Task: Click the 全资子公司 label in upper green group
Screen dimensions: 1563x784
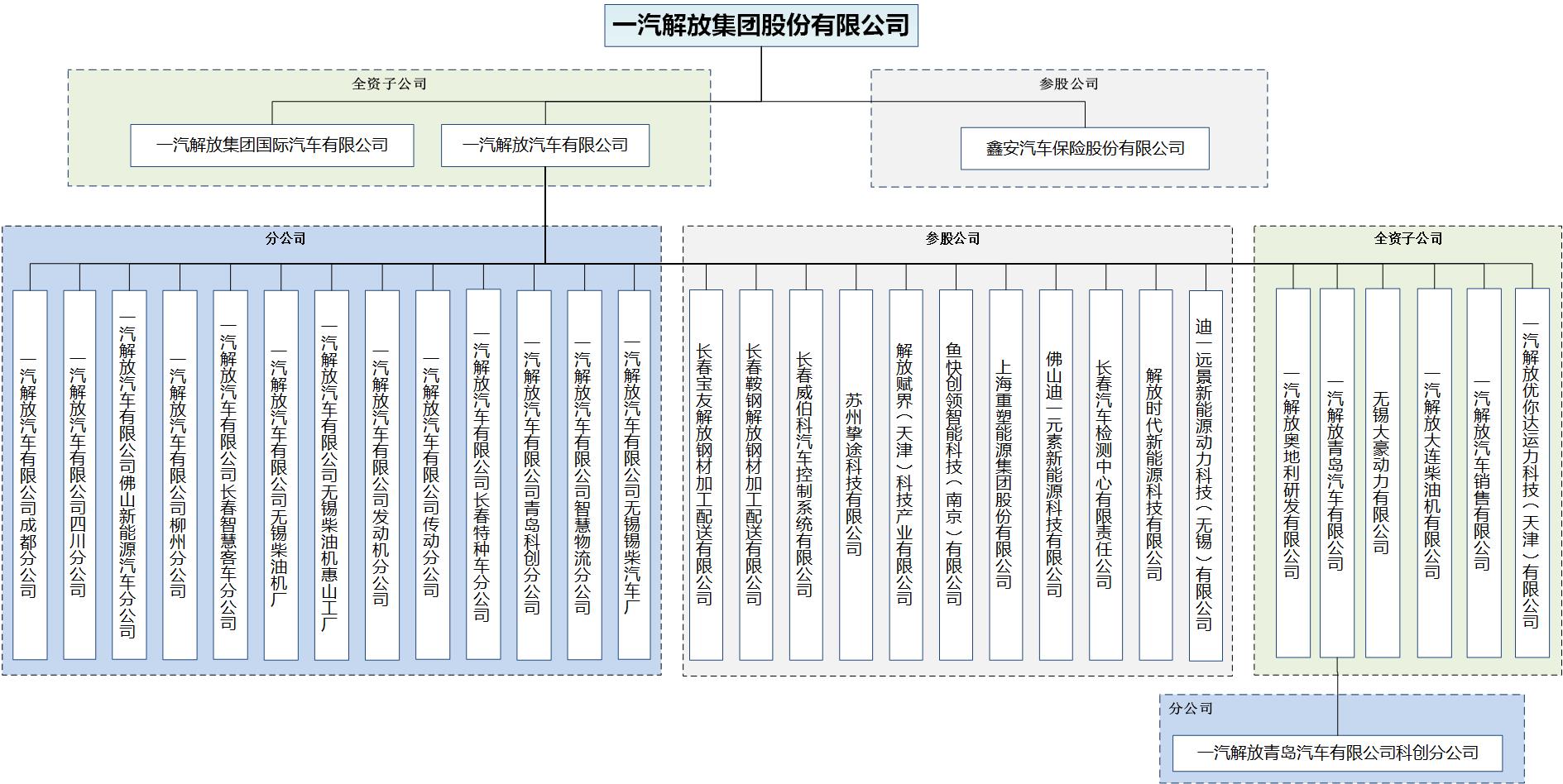Action: (x=390, y=84)
